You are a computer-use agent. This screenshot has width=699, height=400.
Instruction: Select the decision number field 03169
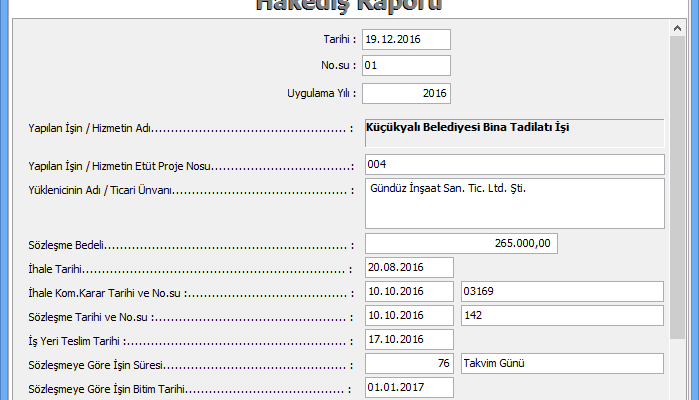click(x=561, y=291)
